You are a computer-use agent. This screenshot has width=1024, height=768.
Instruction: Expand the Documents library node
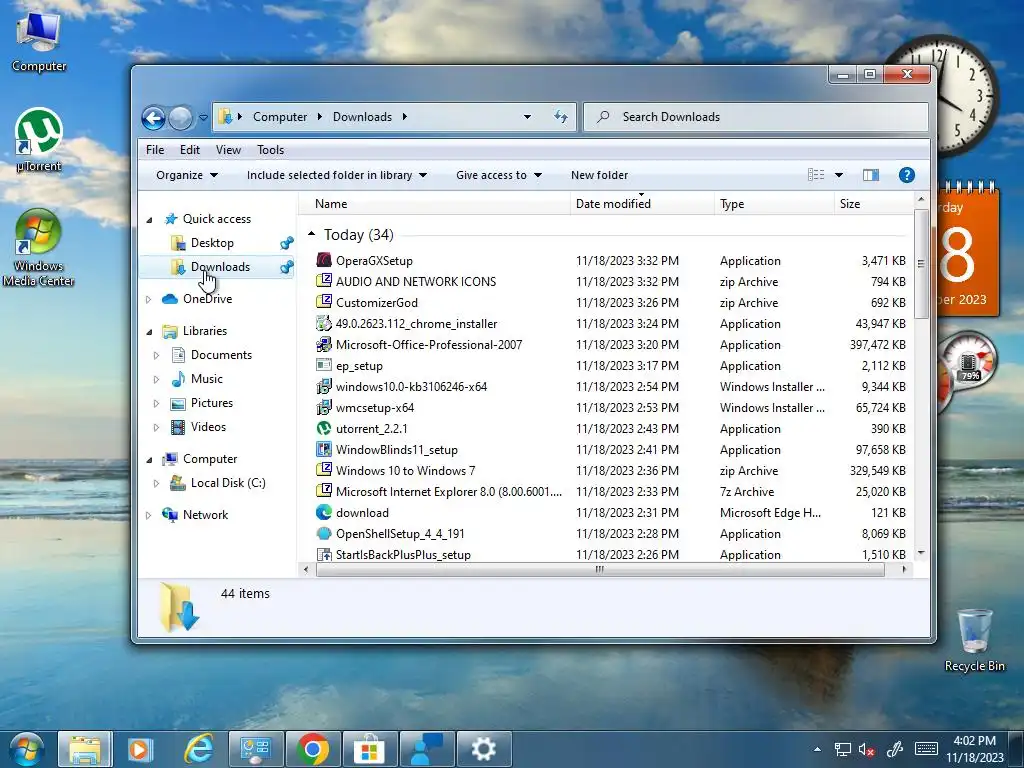pos(157,356)
